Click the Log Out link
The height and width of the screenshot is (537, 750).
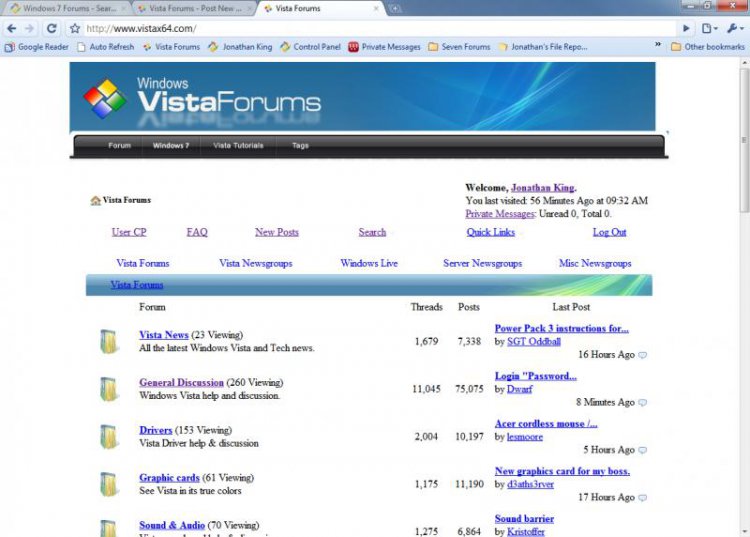point(609,232)
